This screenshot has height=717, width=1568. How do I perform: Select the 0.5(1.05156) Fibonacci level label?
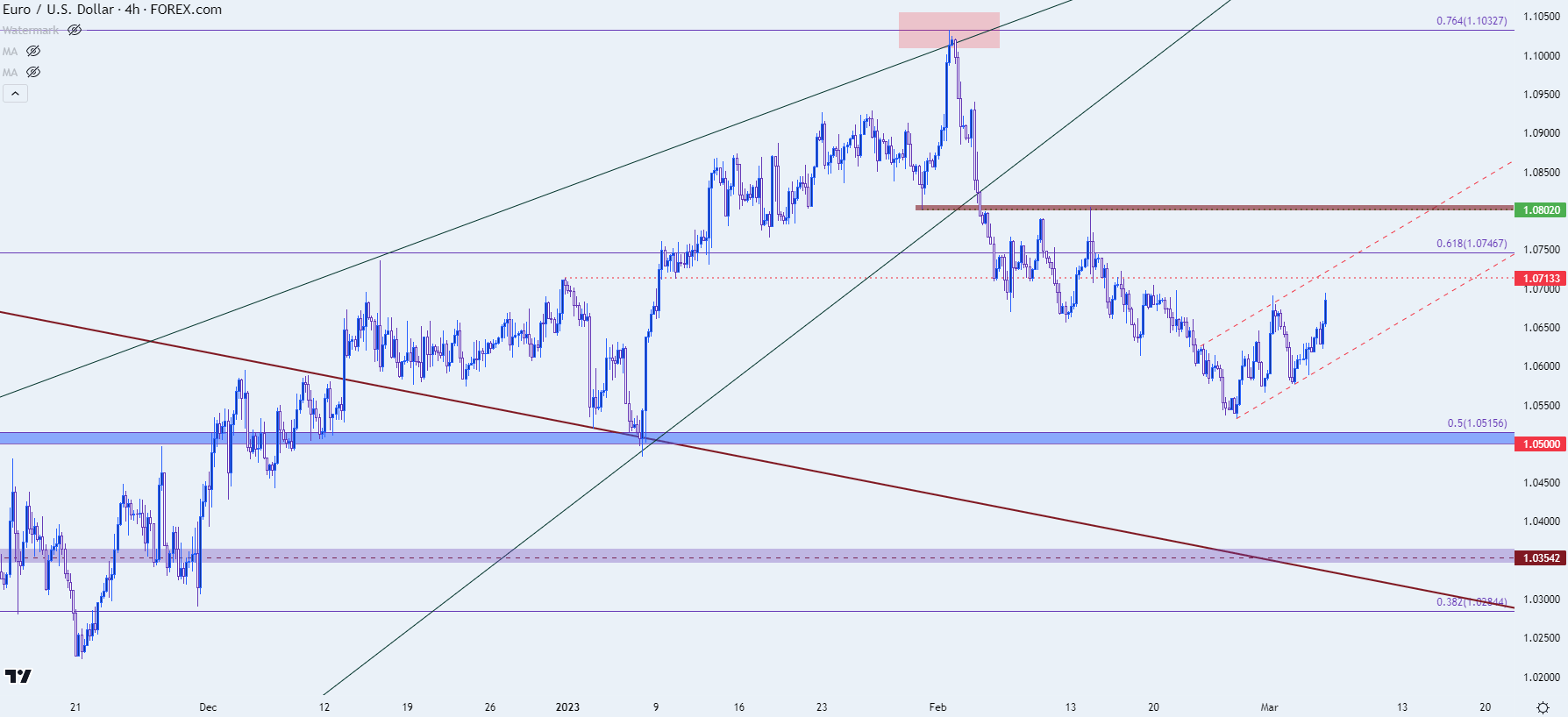click(1477, 423)
